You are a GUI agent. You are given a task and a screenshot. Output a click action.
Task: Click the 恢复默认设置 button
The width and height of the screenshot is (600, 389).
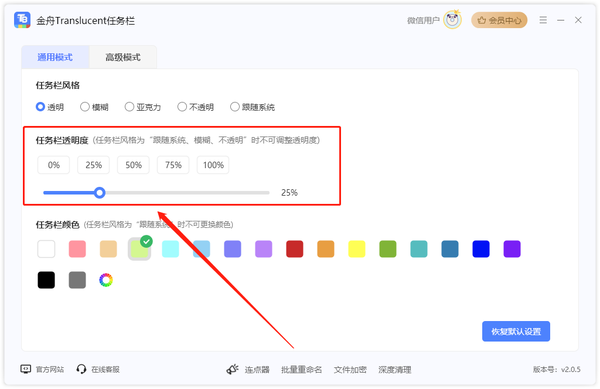pos(516,331)
